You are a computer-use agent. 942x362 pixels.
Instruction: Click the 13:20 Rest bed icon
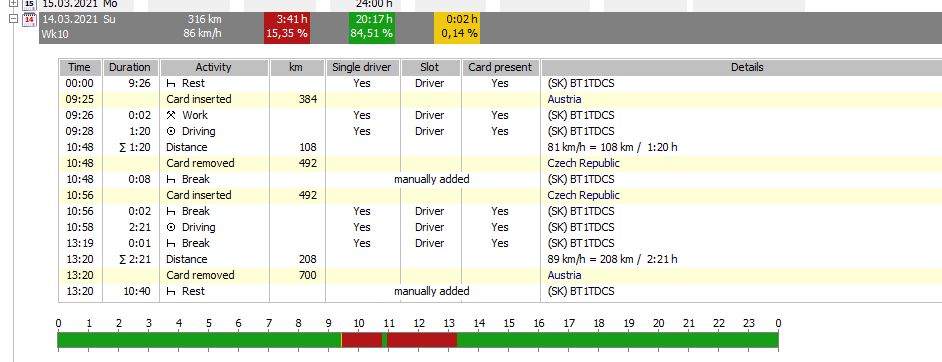pyautogui.click(x=171, y=291)
